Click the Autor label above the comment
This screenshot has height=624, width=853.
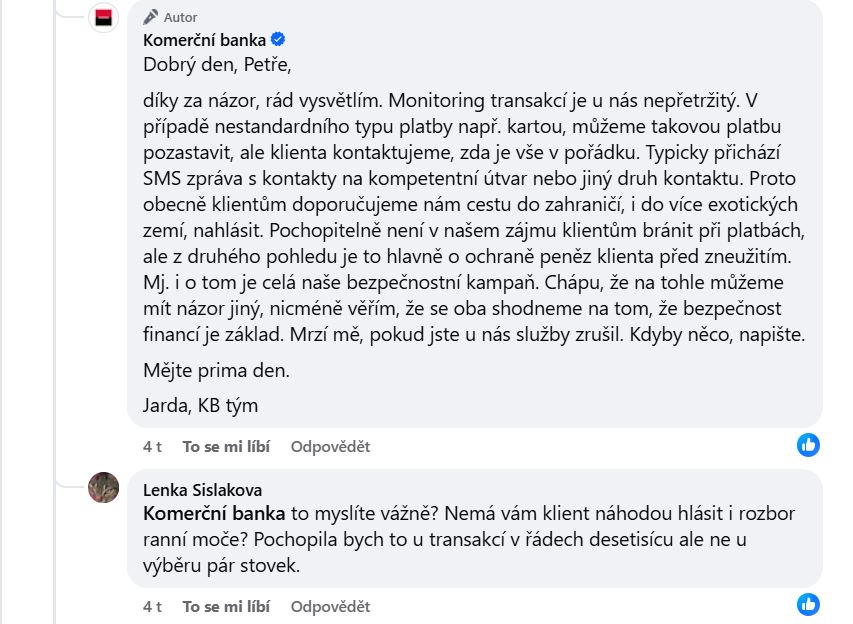point(181,18)
